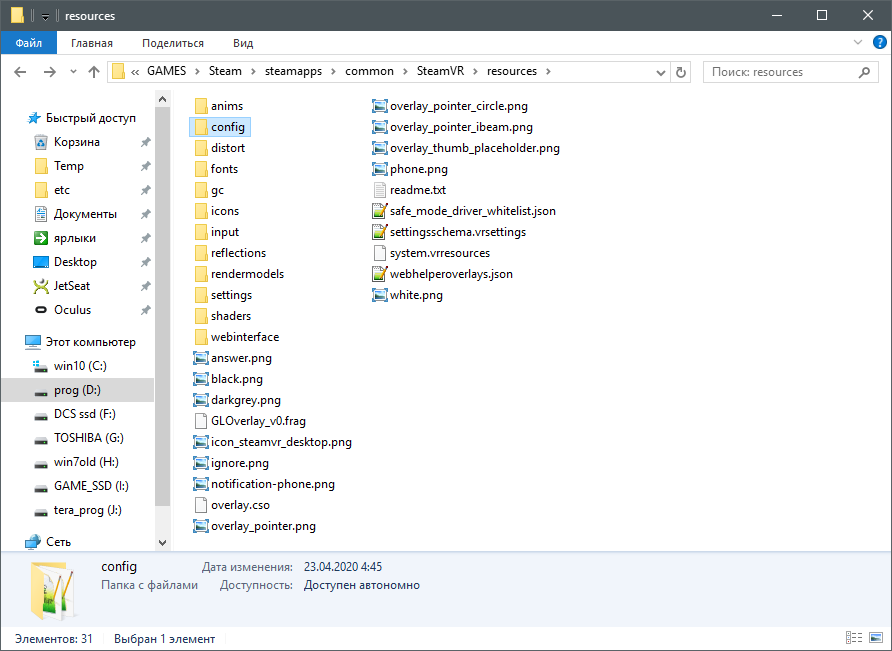Viewport: 892px width, 651px height.
Task: Select the readme.txt file
Action: click(x=417, y=190)
